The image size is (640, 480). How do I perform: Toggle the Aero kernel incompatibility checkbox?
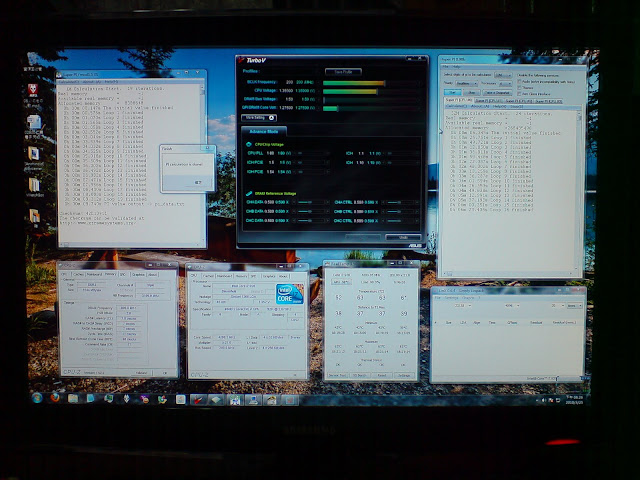pos(520,82)
